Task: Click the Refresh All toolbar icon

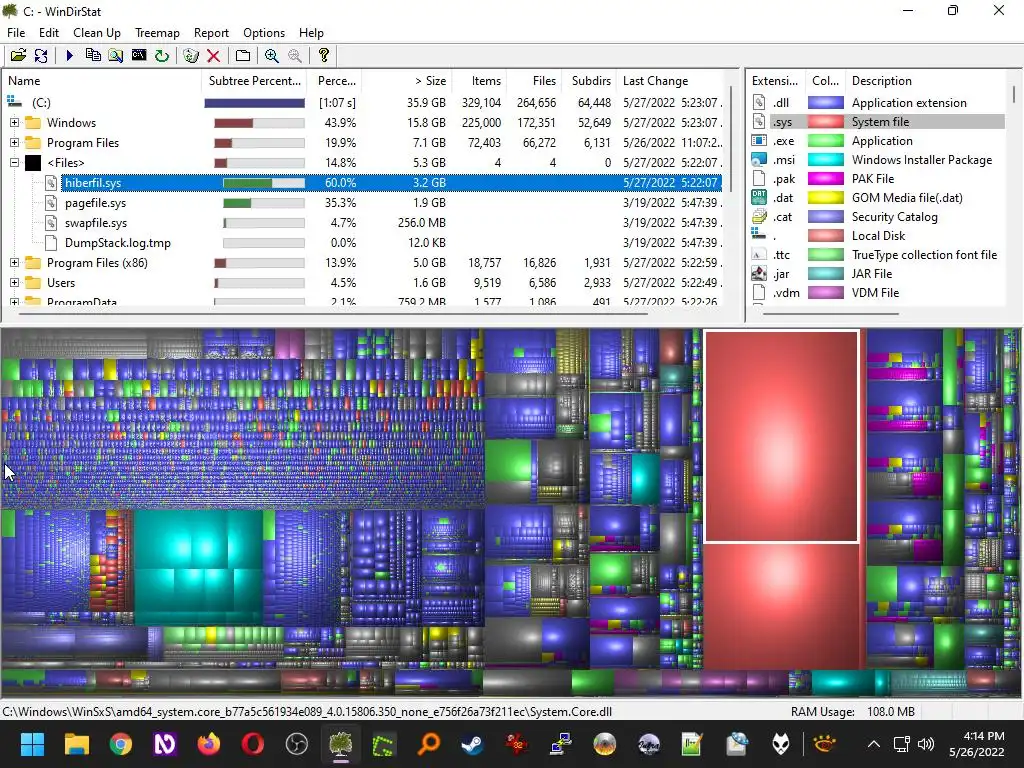Action: click(x=40, y=56)
